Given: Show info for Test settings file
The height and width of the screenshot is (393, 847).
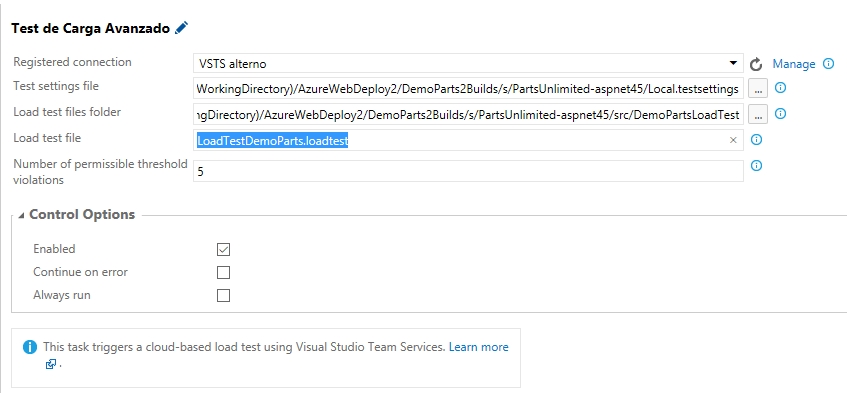Looking at the screenshot, I should pyautogui.click(x=780, y=87).
